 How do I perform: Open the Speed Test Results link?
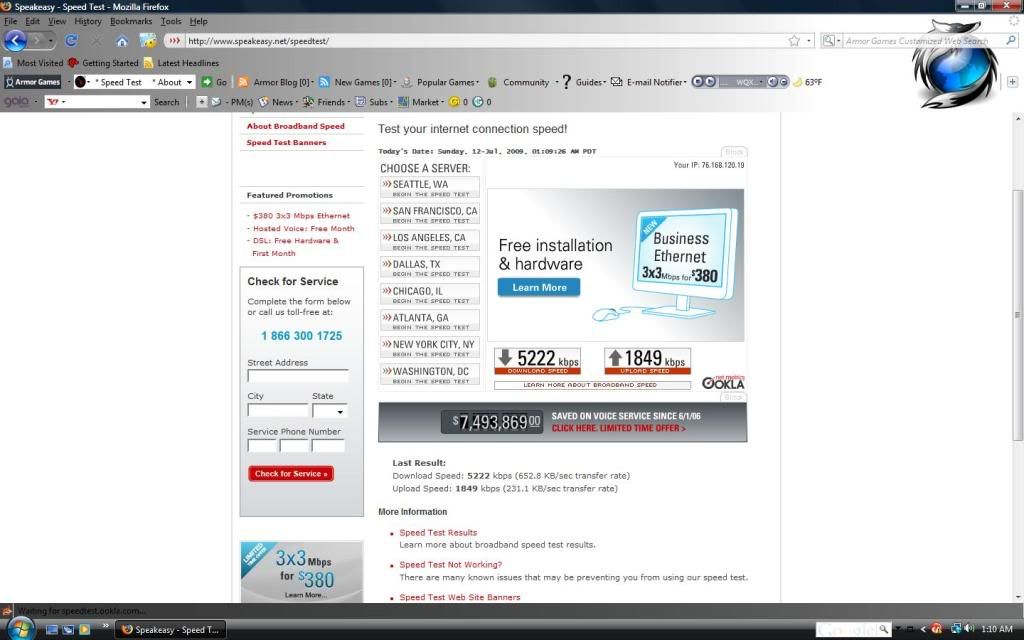pyautogui.click(x=438, y=532)
